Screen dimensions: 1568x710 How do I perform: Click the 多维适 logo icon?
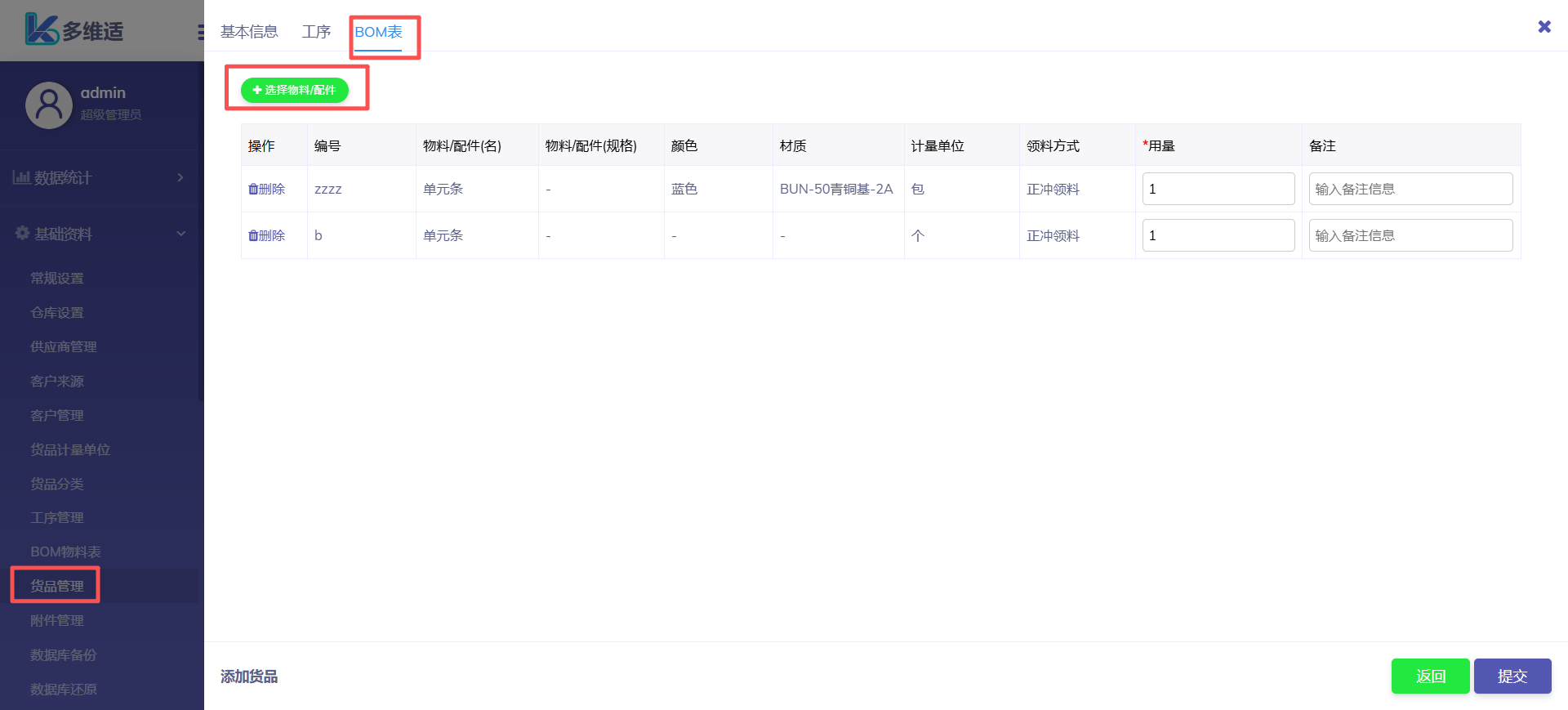click(x=41, y=29)
